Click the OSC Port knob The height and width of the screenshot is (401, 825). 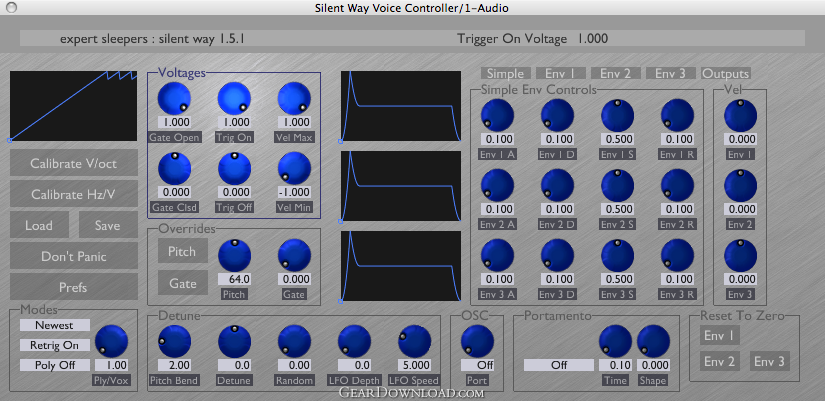click(x=477, y=341)
